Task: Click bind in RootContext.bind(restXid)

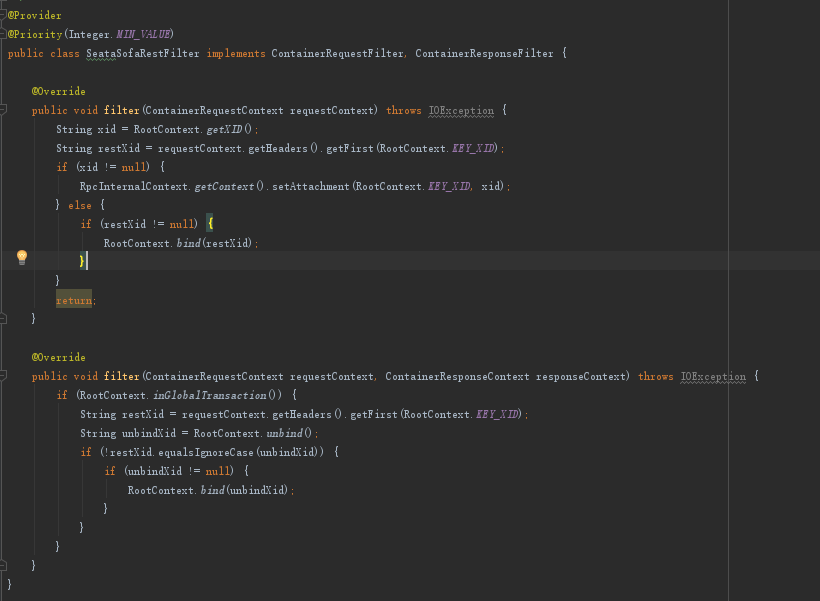Action: tap(189, 243)
